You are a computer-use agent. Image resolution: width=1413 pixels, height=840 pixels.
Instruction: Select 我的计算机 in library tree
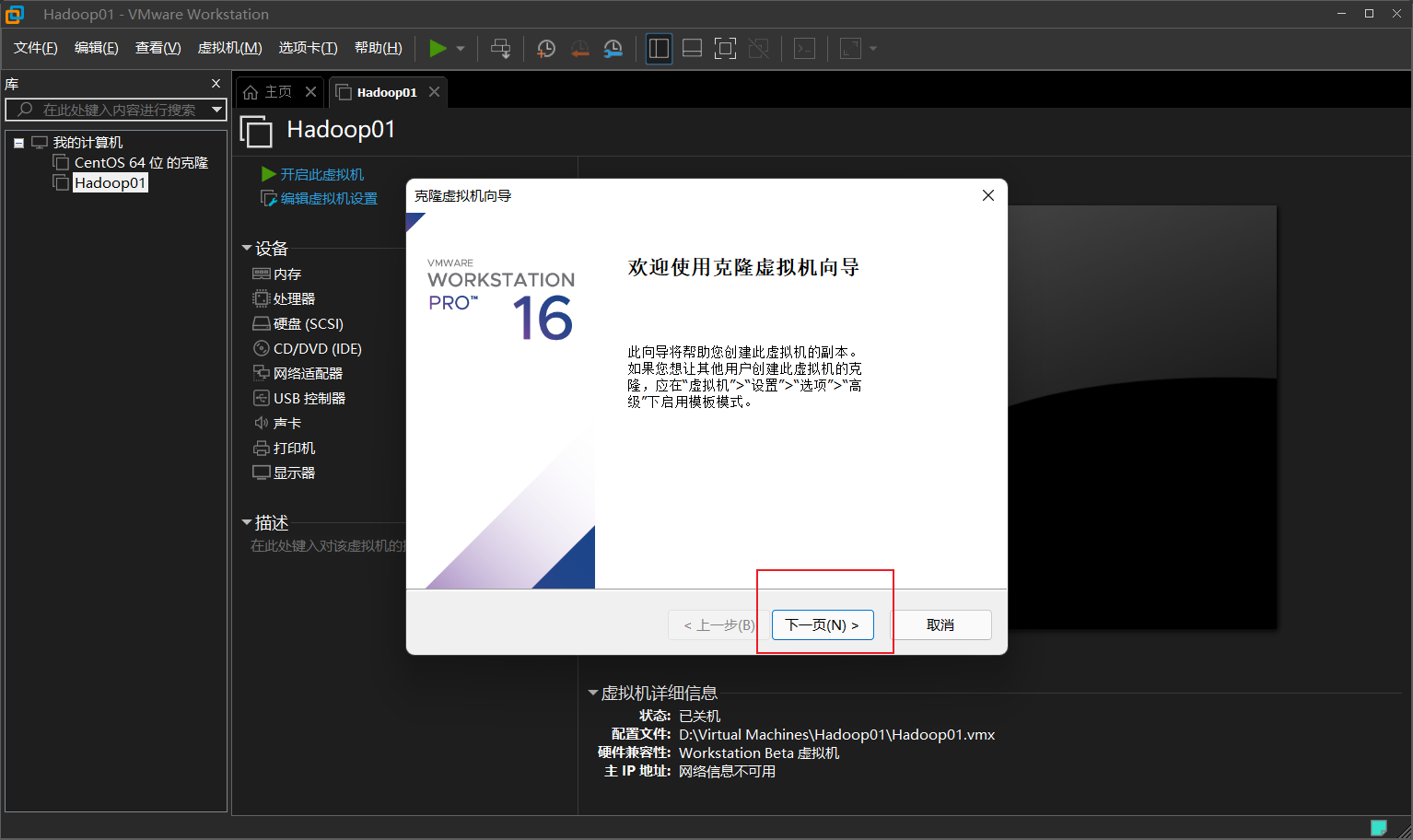click(88, 143)
